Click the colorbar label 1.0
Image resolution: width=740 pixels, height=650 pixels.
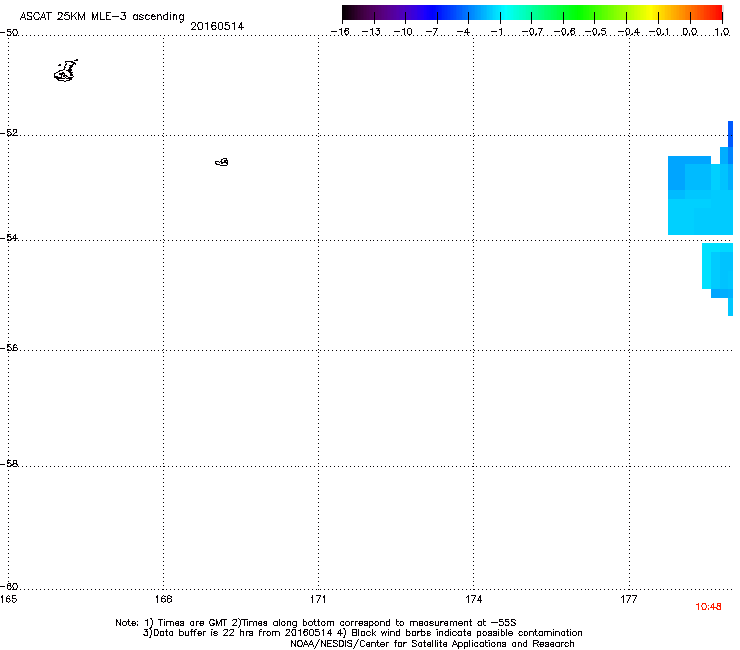(722, 32)
